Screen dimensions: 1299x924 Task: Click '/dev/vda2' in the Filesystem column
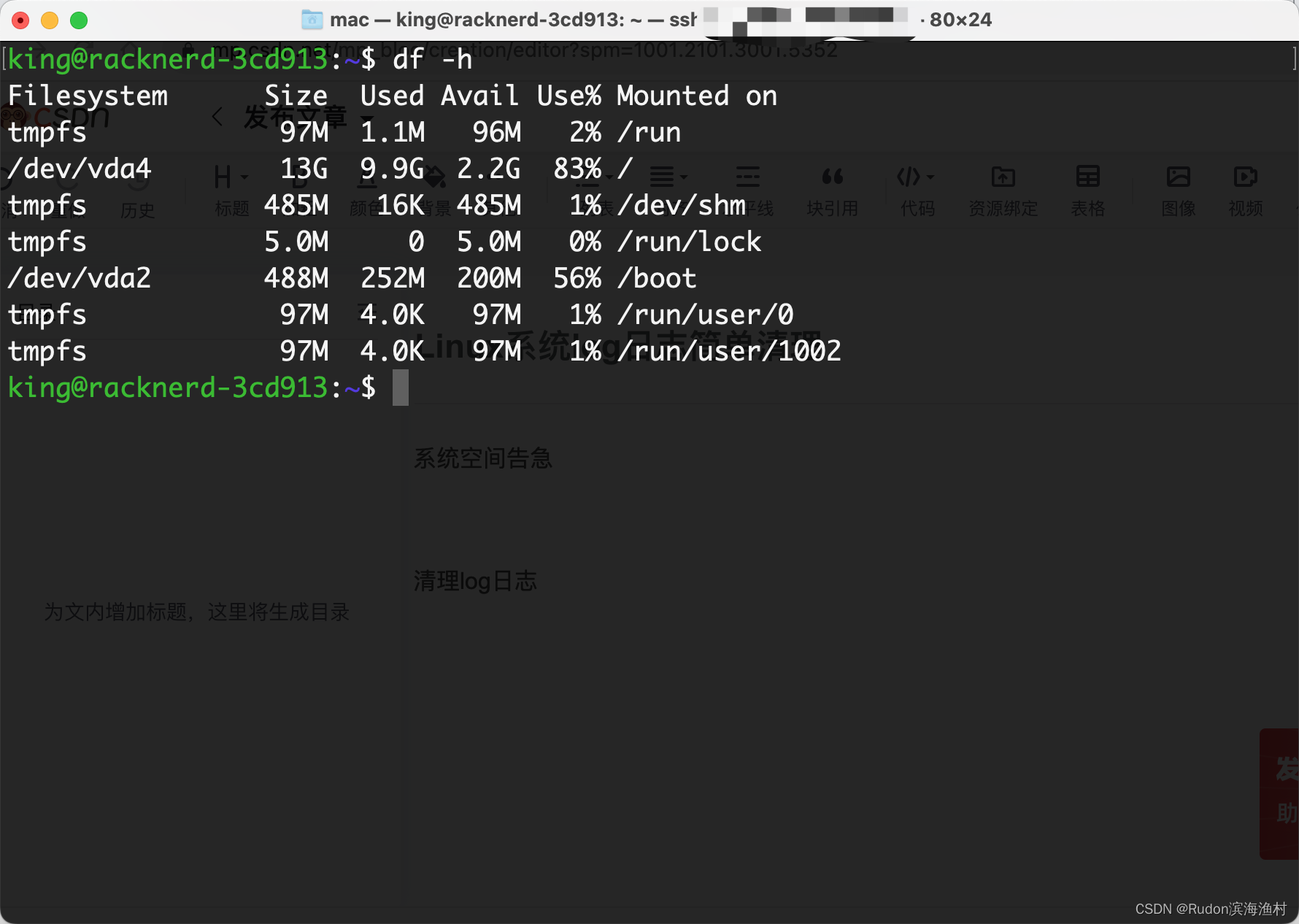80,278
